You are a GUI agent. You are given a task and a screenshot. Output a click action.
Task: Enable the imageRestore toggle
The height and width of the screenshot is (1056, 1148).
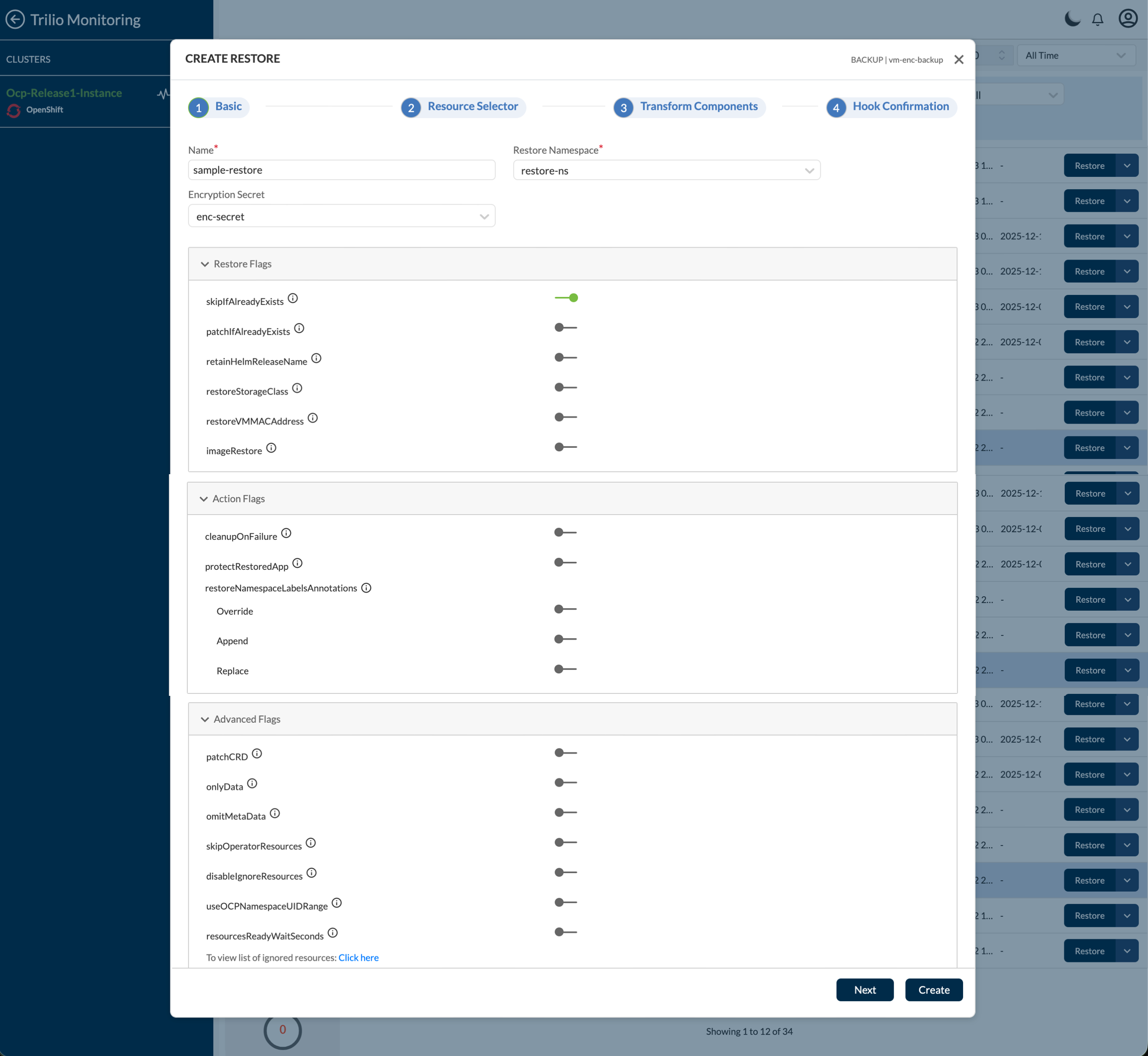click(566, 447)
